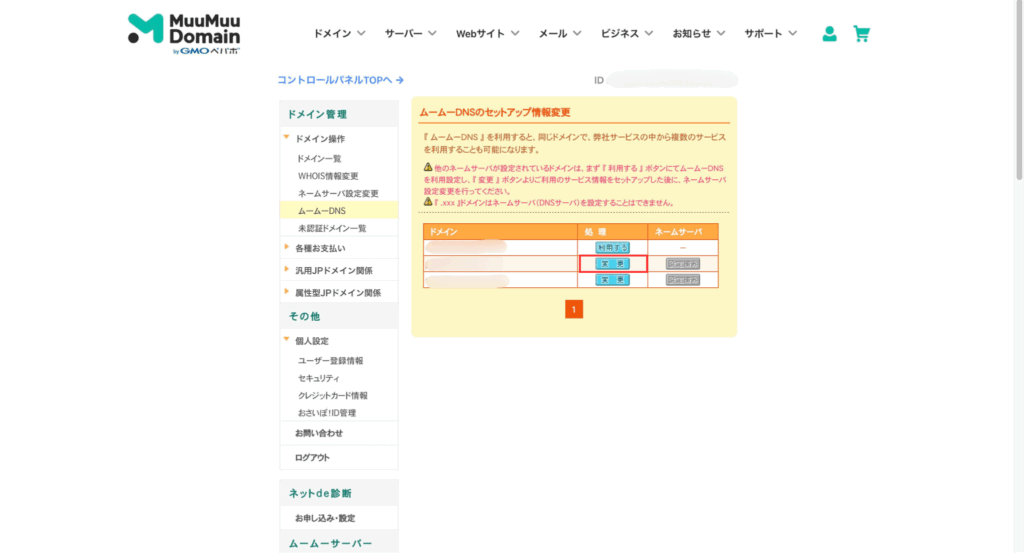
Task: Expand the 各種お支払い section
Action: point(319,248)
